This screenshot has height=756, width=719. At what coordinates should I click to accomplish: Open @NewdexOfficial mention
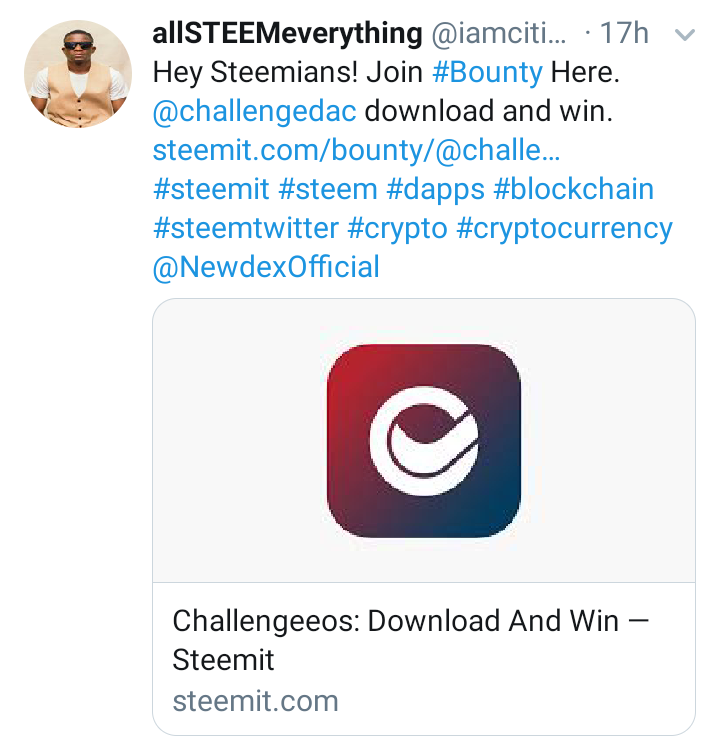coord(266,267)
